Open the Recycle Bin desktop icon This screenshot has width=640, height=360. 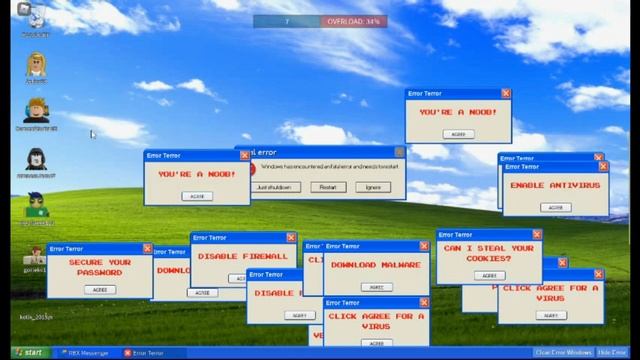[x=36, y=18]
